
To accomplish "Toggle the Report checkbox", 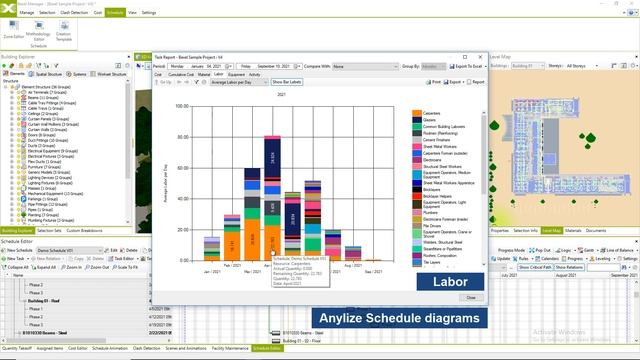I will coord(469,82).
